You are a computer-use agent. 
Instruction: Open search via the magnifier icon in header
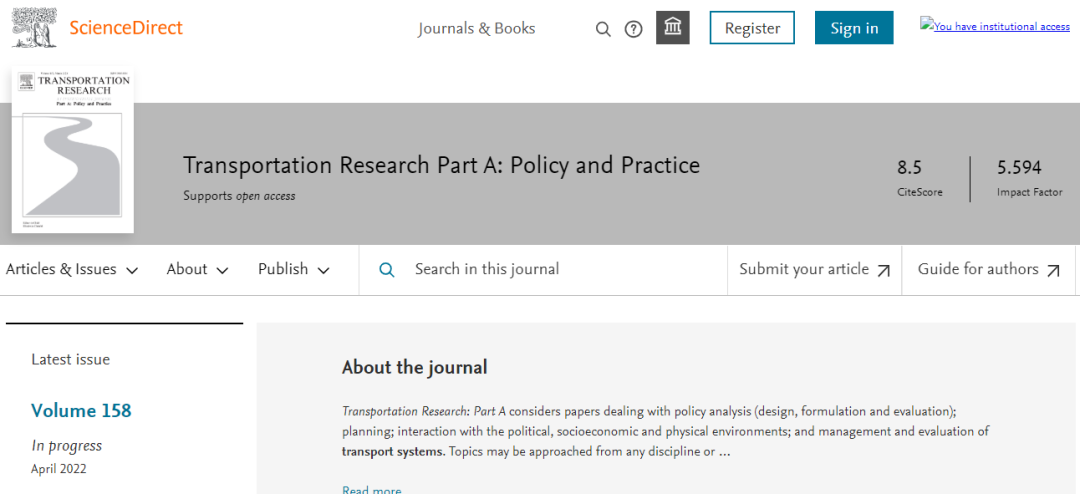pos(603,29)
